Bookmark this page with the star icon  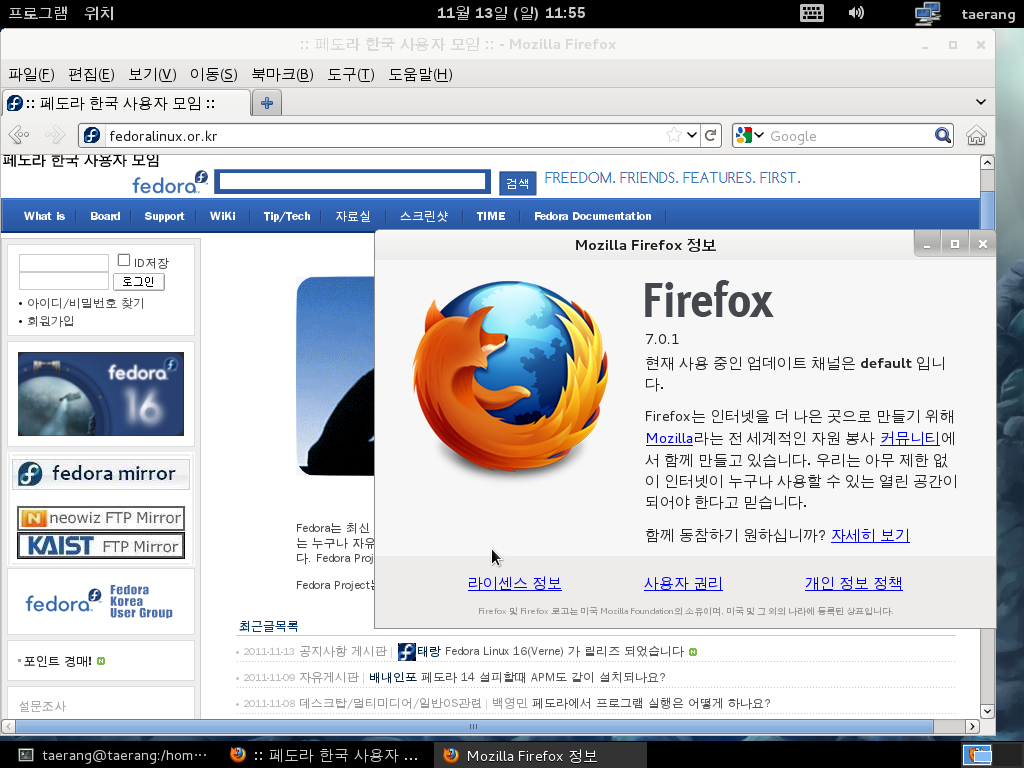674,135
